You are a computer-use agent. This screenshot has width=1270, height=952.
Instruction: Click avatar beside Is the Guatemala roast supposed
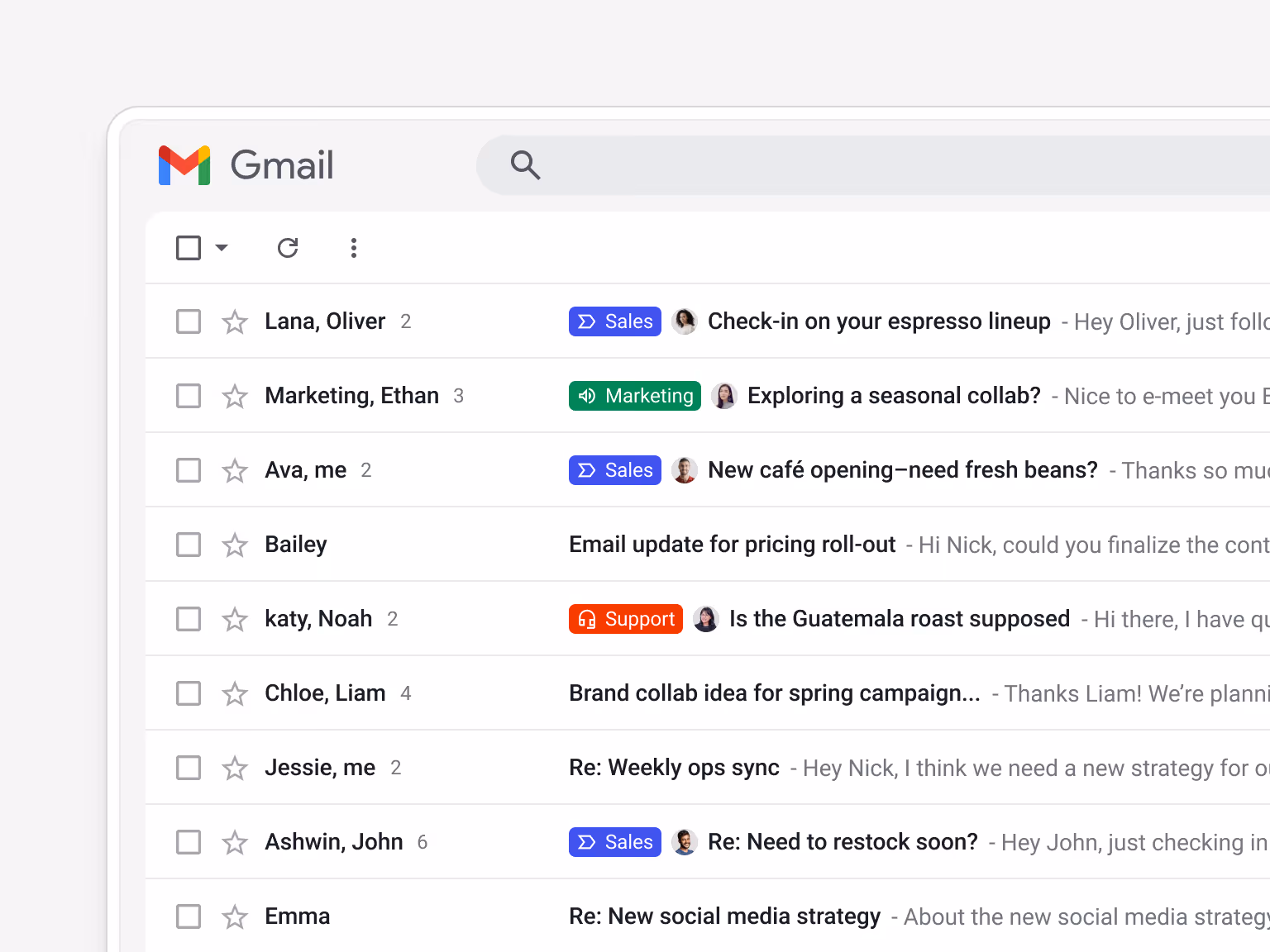tap(706, 619)
